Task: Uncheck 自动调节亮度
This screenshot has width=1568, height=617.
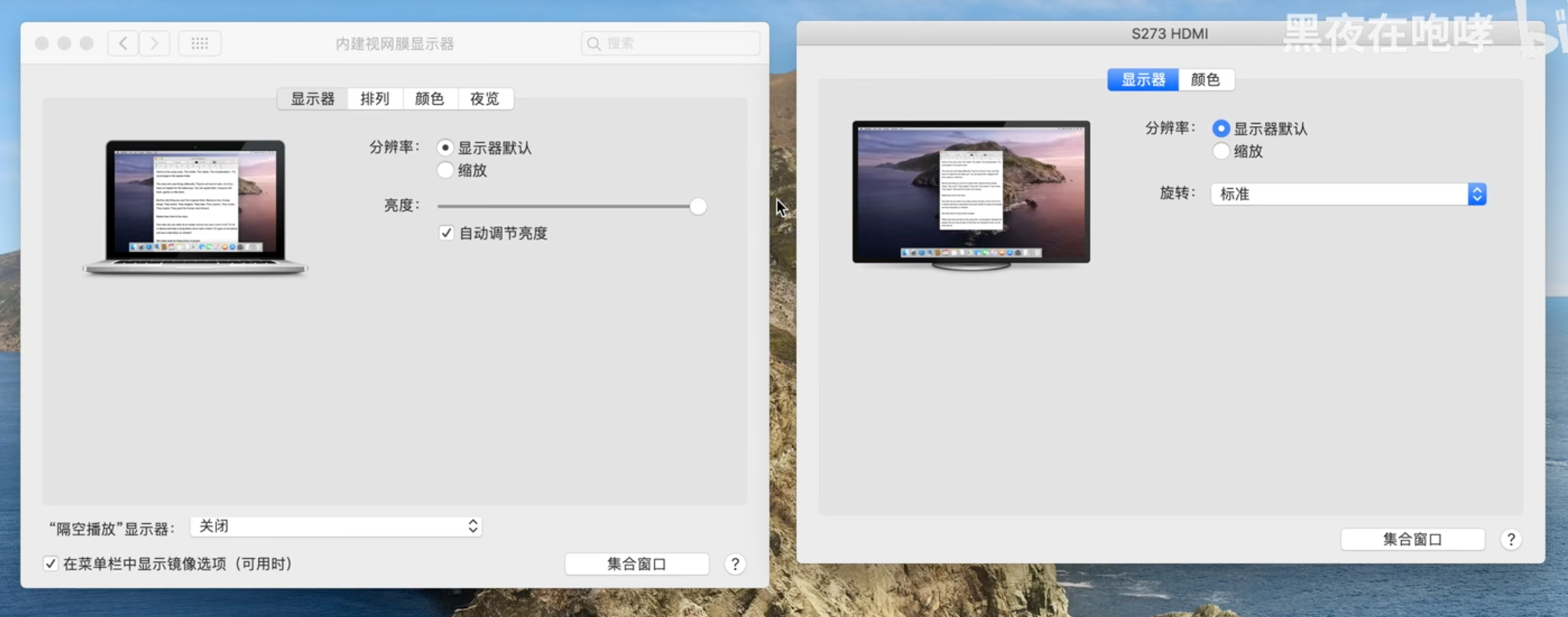Action: [x=445, y=233]
